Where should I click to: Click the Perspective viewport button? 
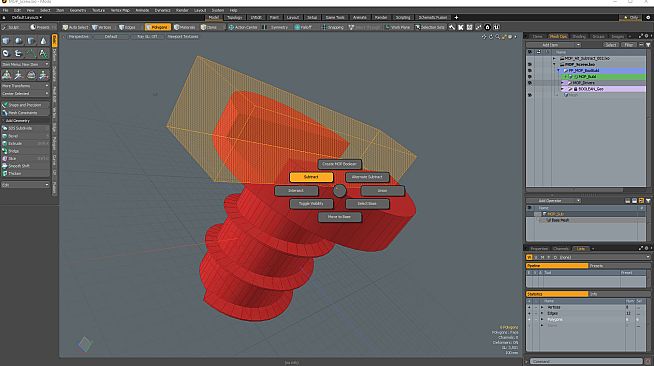coord(78,37)
